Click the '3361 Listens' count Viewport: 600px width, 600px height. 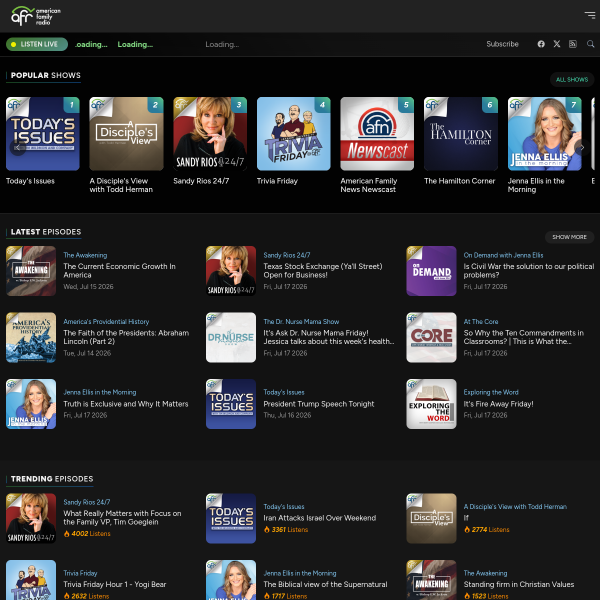286,530
